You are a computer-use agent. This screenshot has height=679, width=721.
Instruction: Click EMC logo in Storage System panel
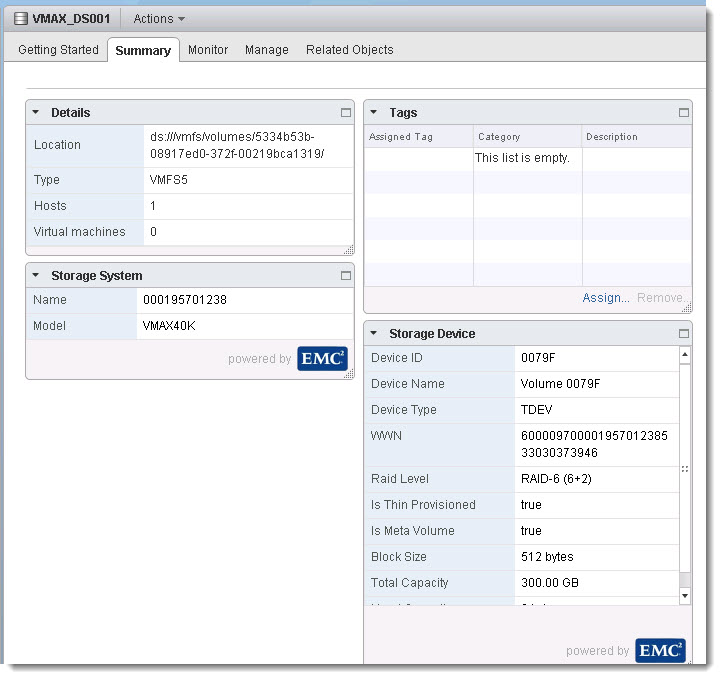tap(322, 359)
